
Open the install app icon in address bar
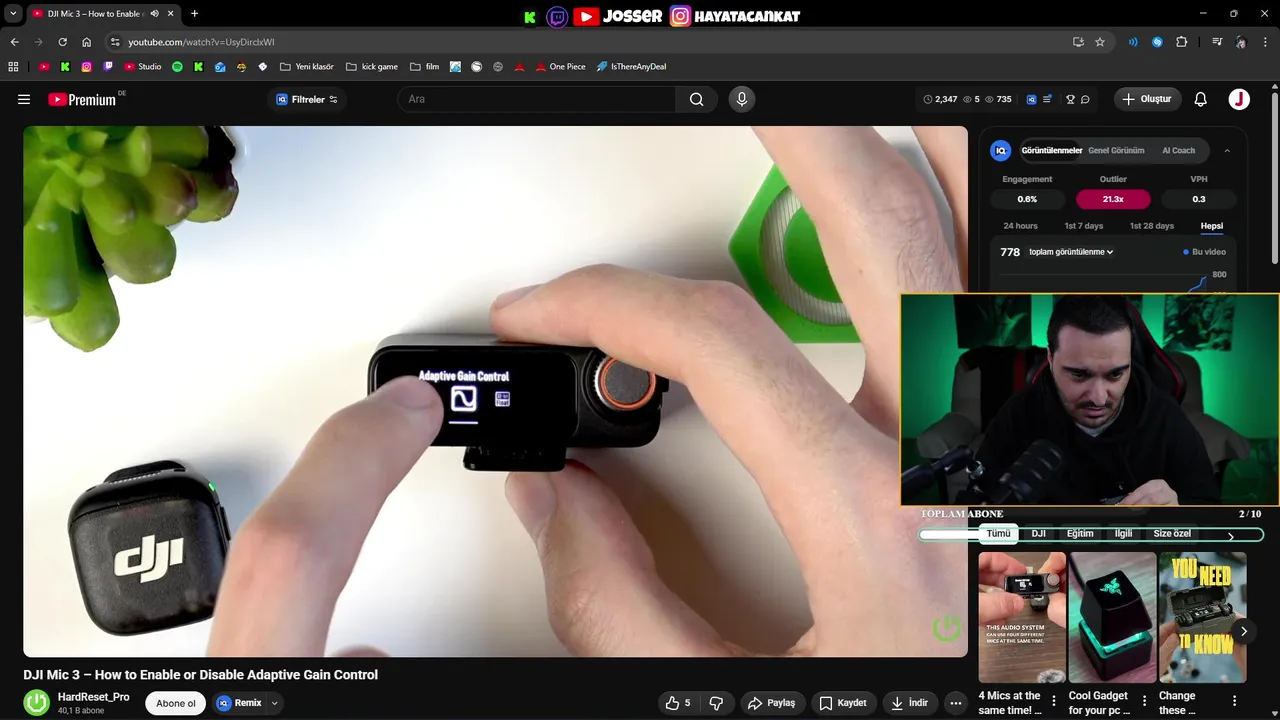click(x=1078, y=42)
